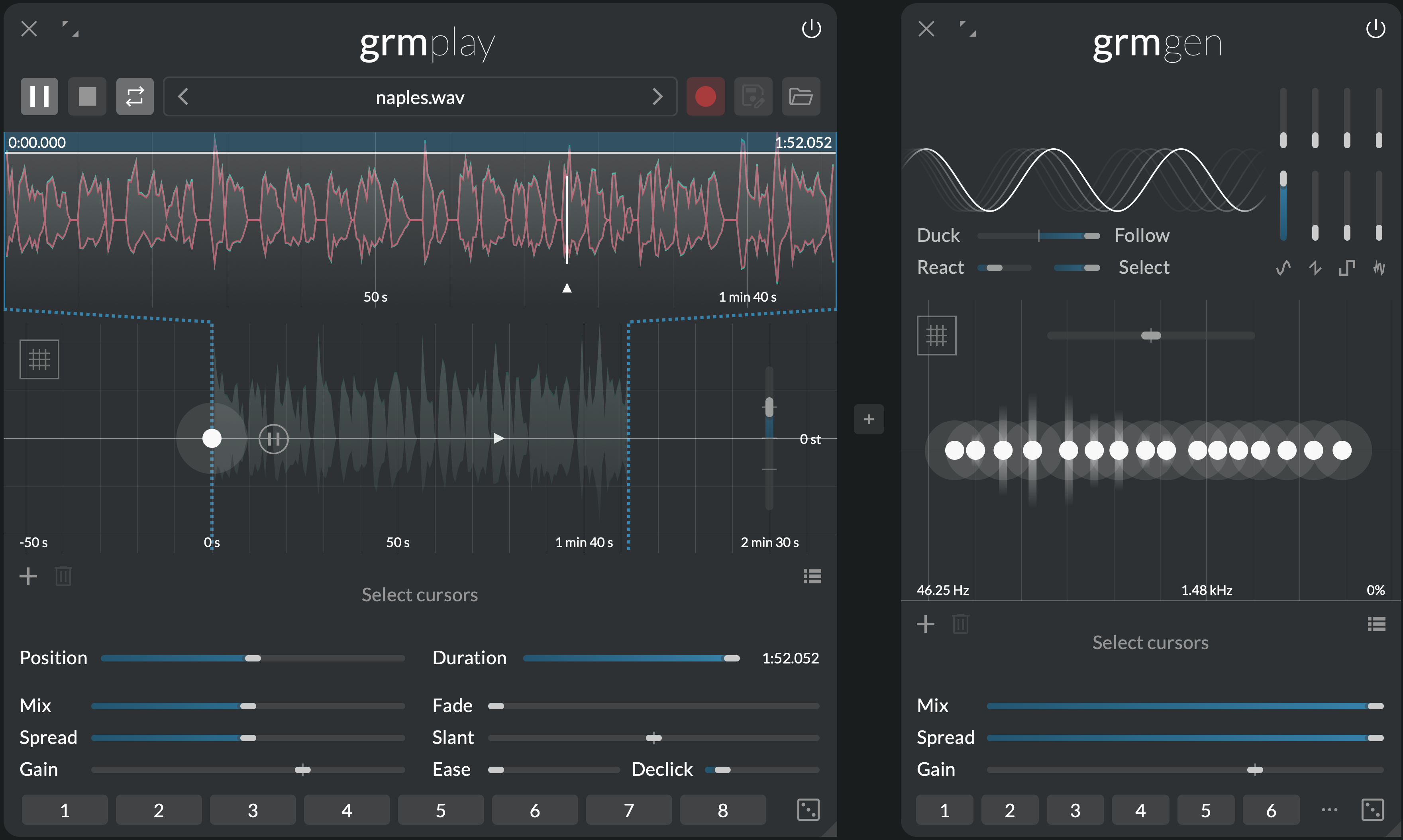Select the sine waveform icon in grmgen
1403x840 pixels.
(1283, 267)
